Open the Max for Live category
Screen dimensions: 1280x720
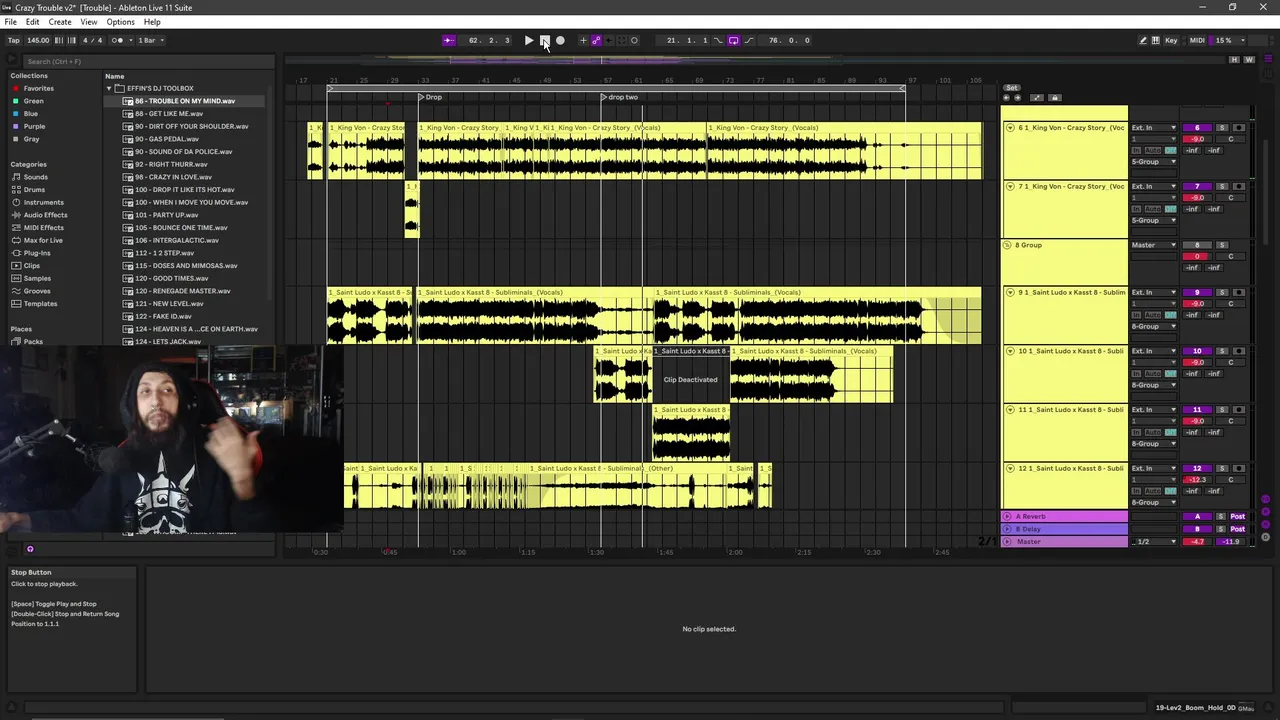pos(43,240)
